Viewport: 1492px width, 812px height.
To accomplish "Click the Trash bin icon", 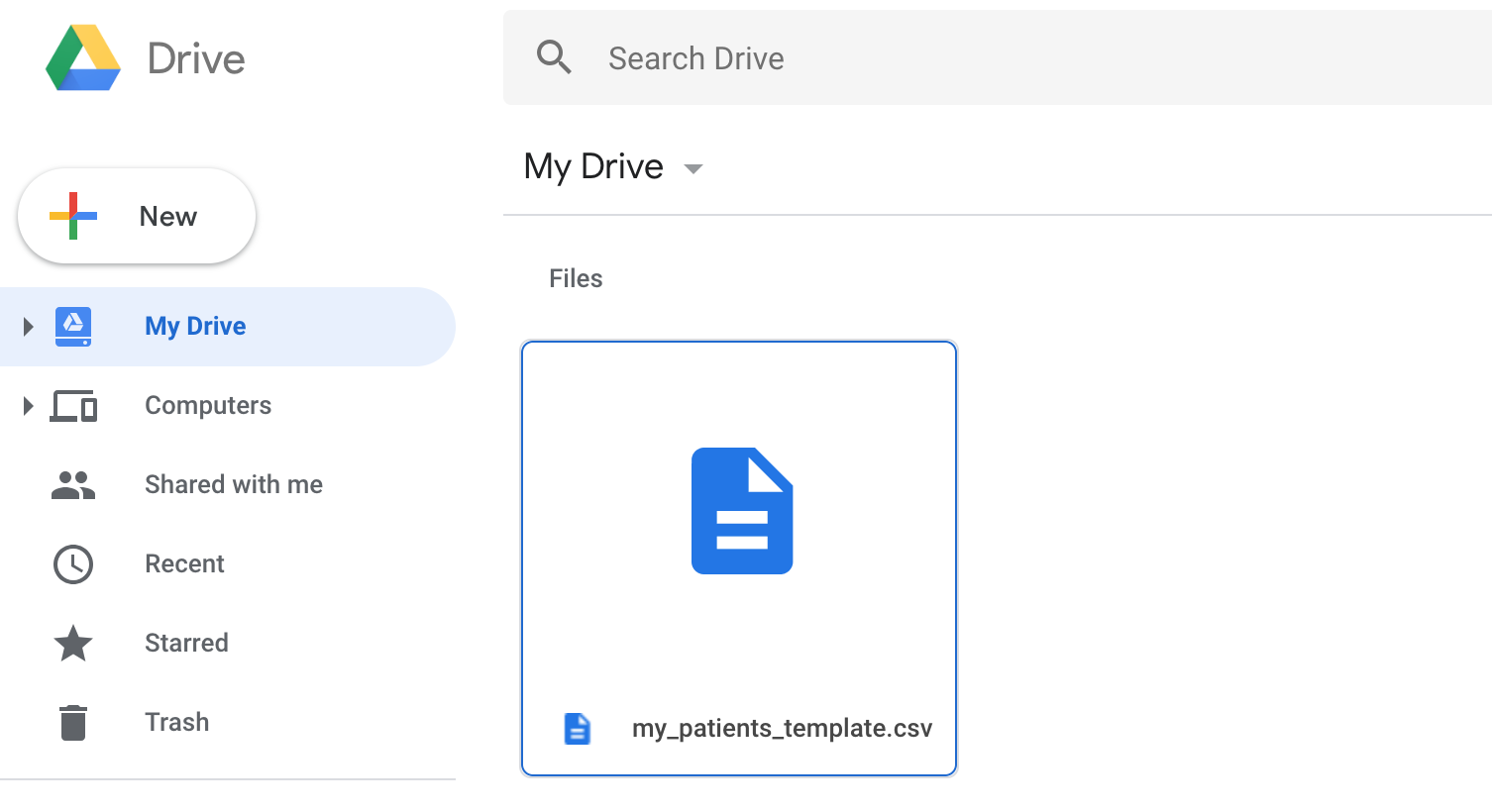I will (x=73, y=722).
